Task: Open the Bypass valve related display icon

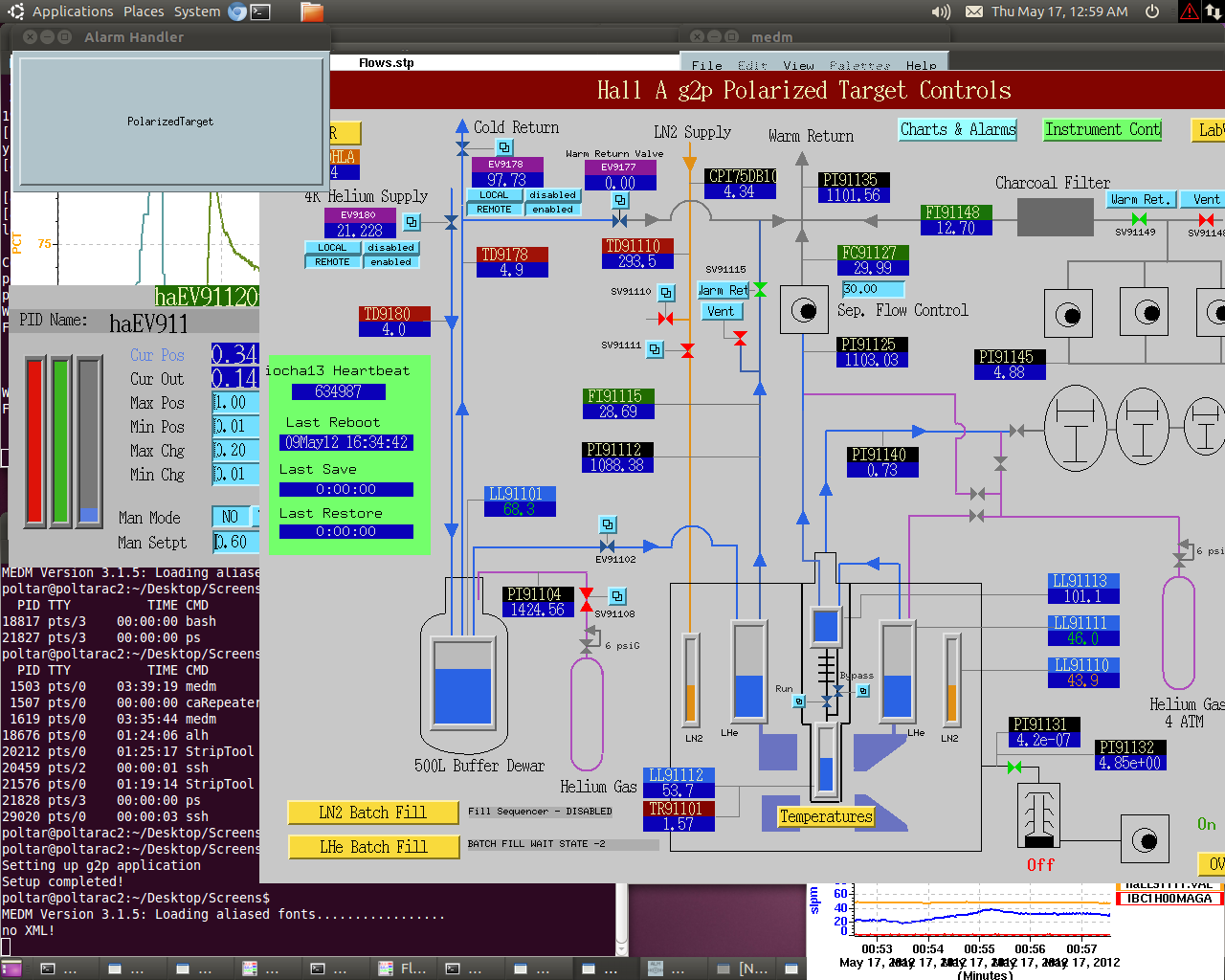Action: pos(863,690)
